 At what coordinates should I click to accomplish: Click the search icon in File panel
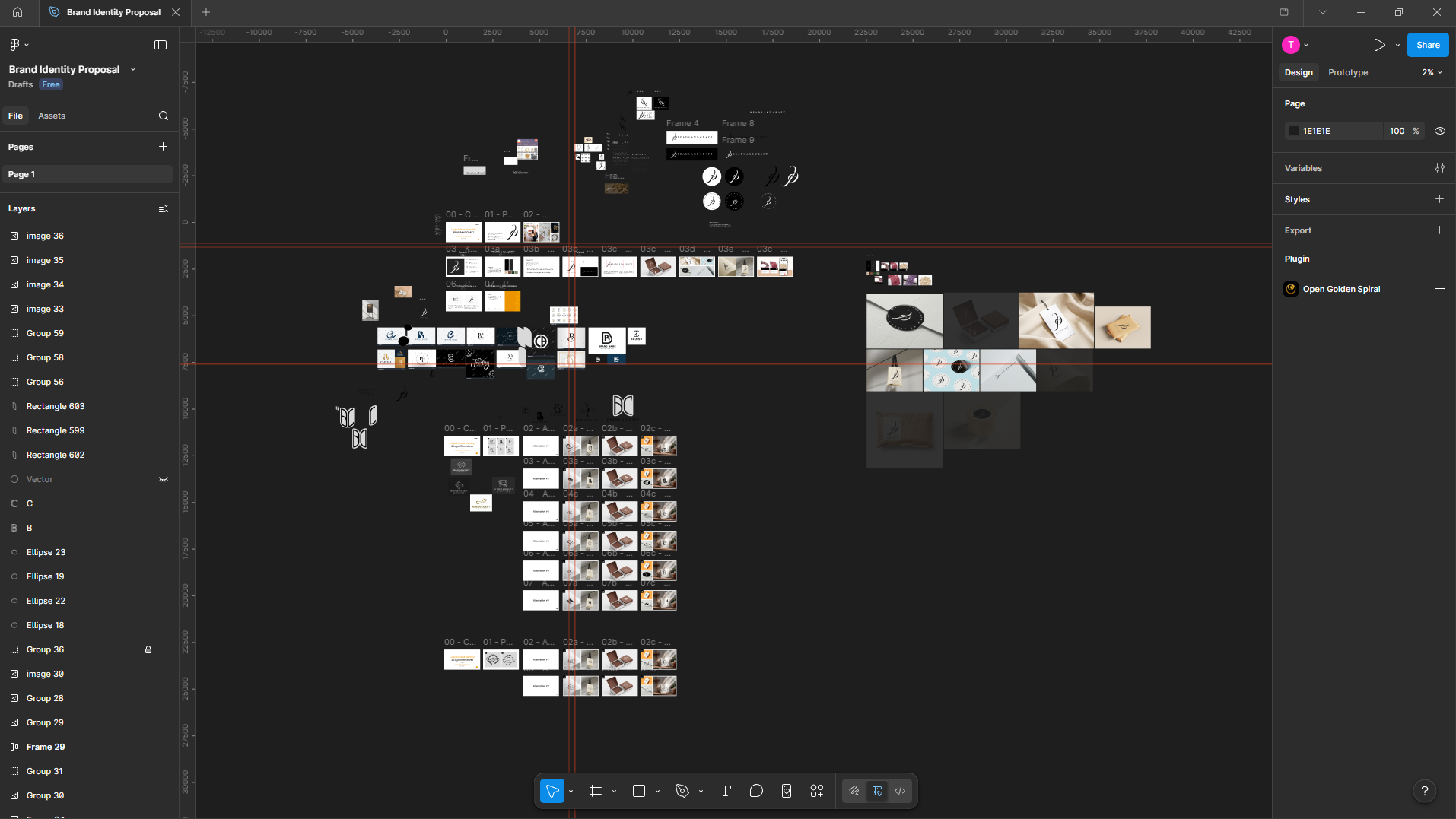(164, 116)
